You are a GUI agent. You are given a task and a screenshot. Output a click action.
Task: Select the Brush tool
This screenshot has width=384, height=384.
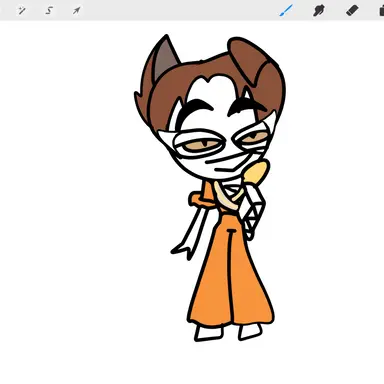[286, 11]
